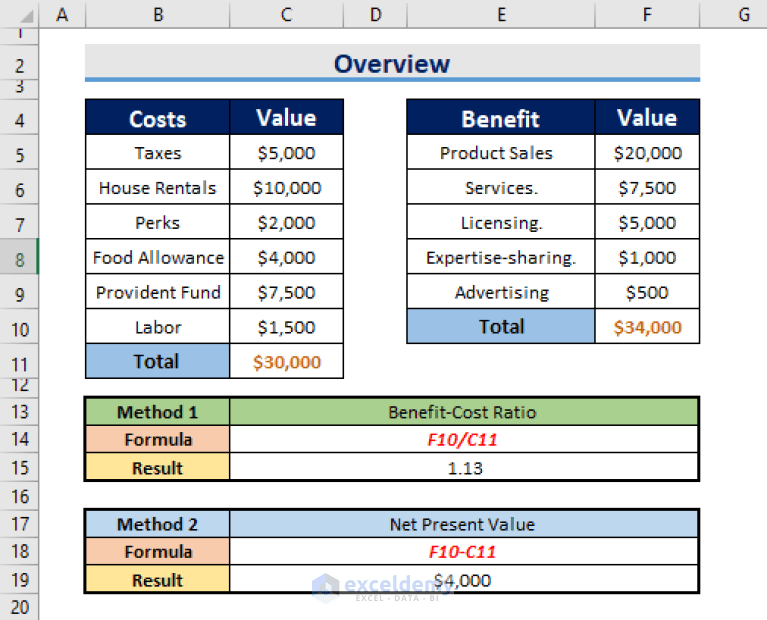Select the $1,500 cell
The width and height of the screenshot is (767, 620).
[x=287, y=326]
